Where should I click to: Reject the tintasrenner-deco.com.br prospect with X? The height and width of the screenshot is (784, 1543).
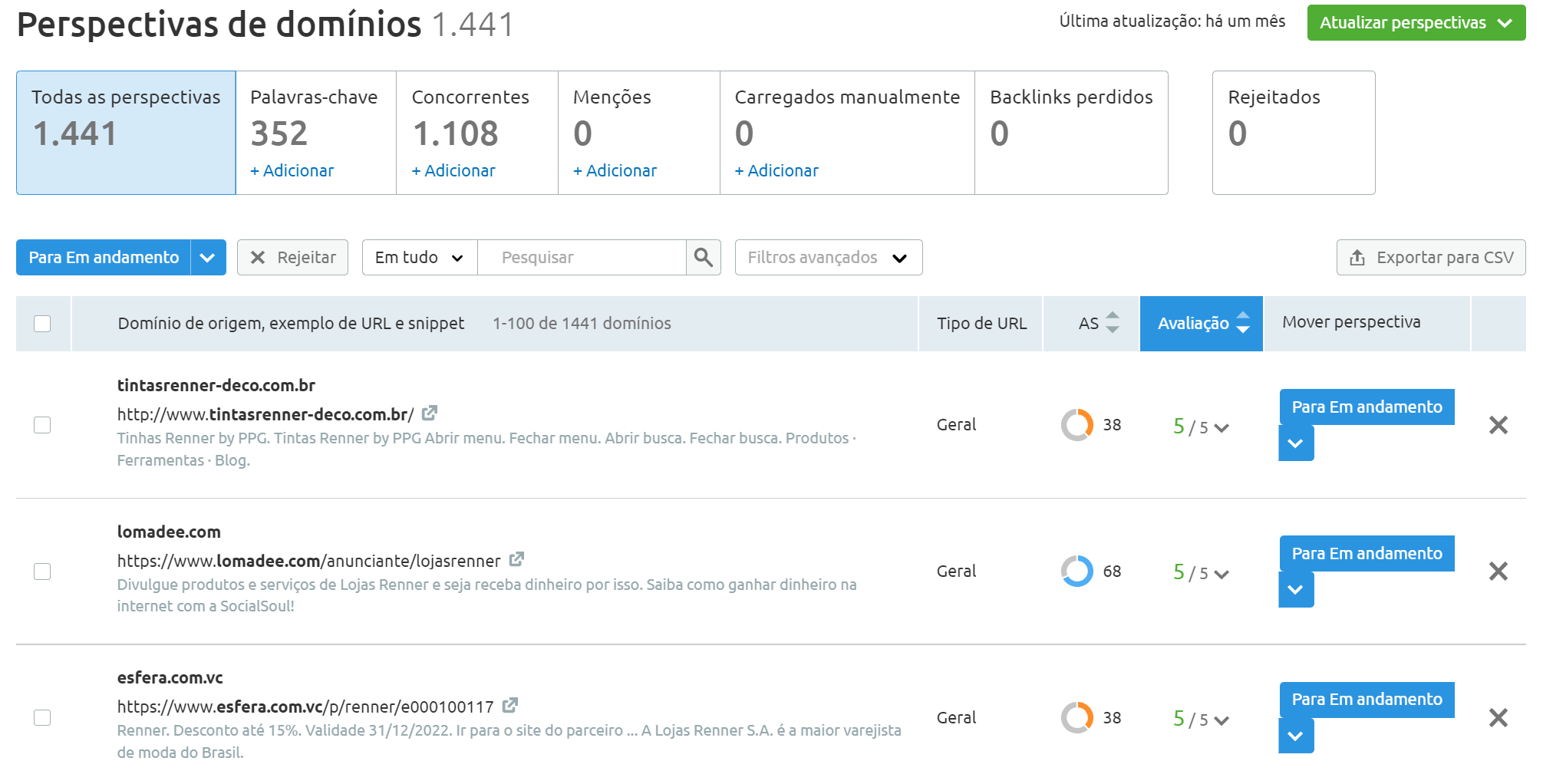pos(1498,423)
